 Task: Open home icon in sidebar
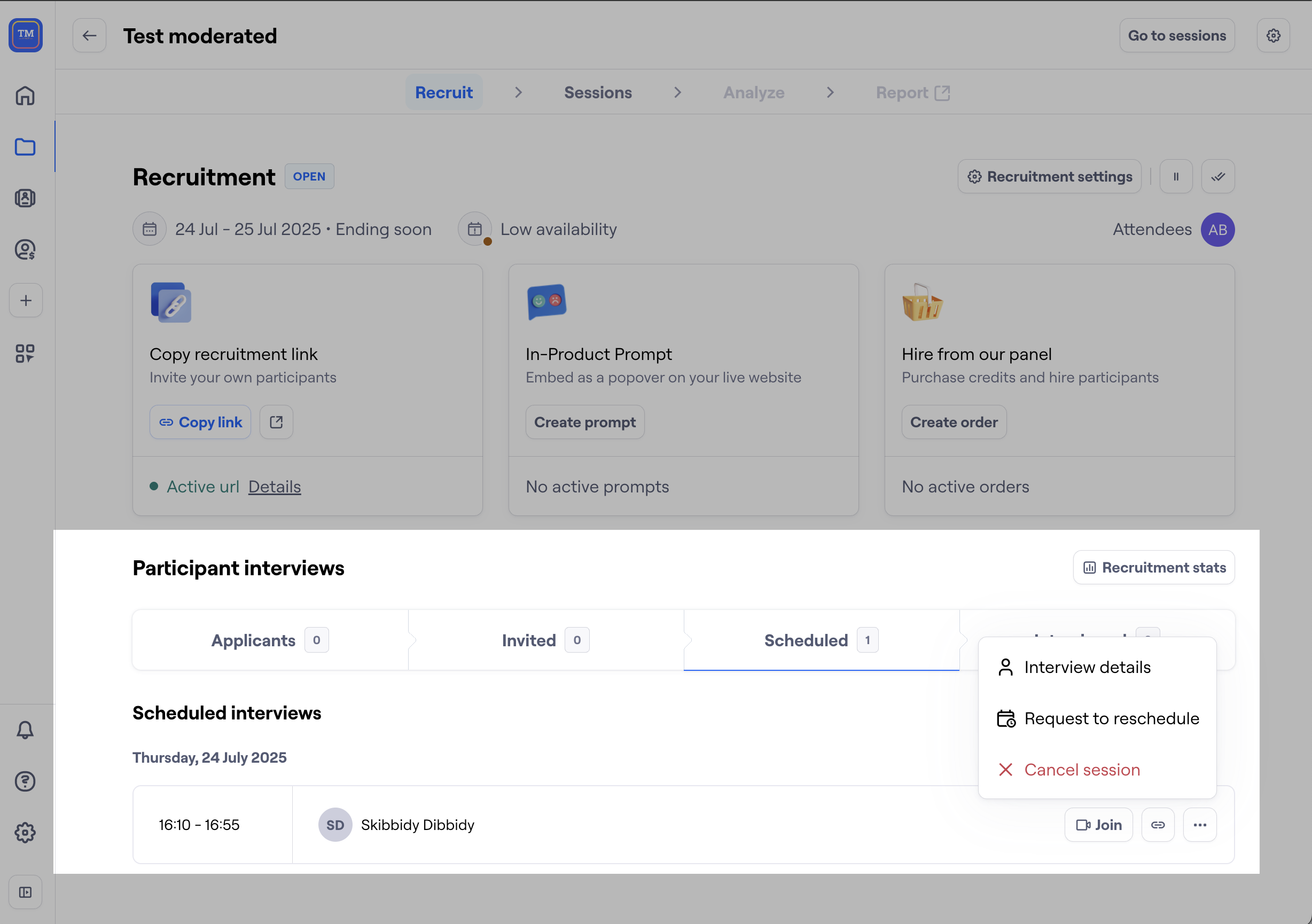(x=25, y=96)
